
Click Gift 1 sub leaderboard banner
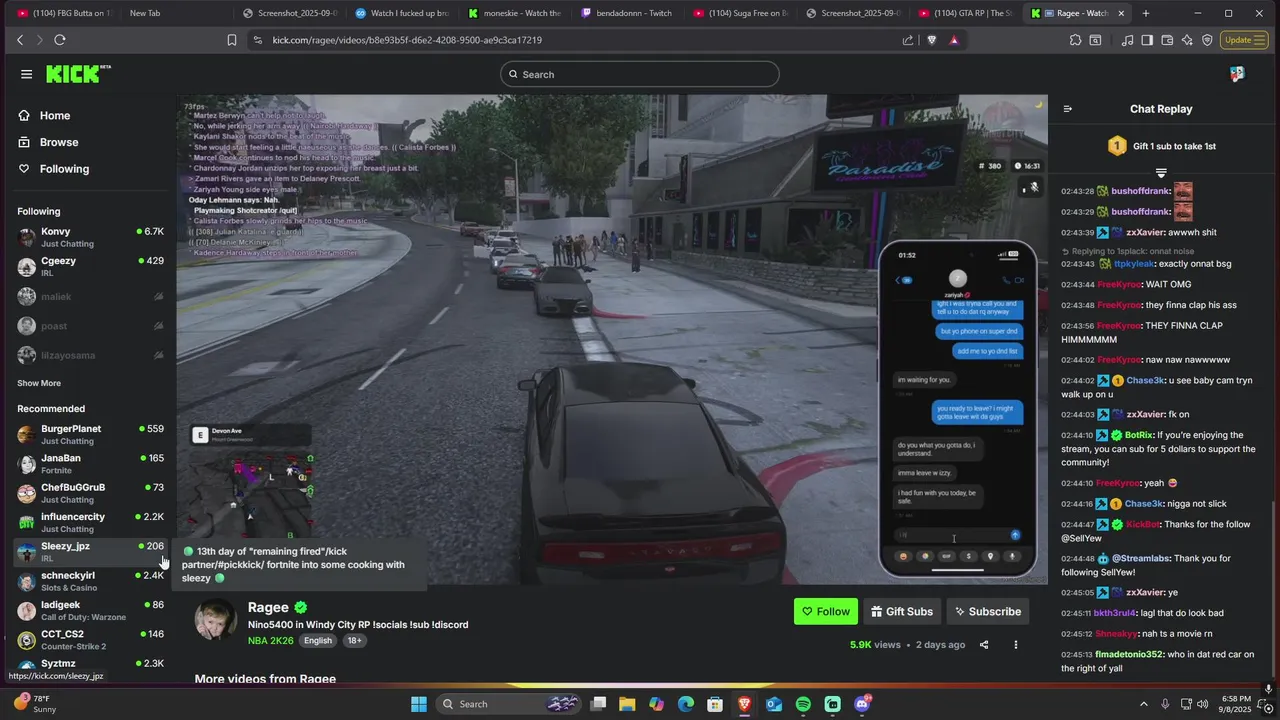pyautogui.click(x=1161, y=146)
